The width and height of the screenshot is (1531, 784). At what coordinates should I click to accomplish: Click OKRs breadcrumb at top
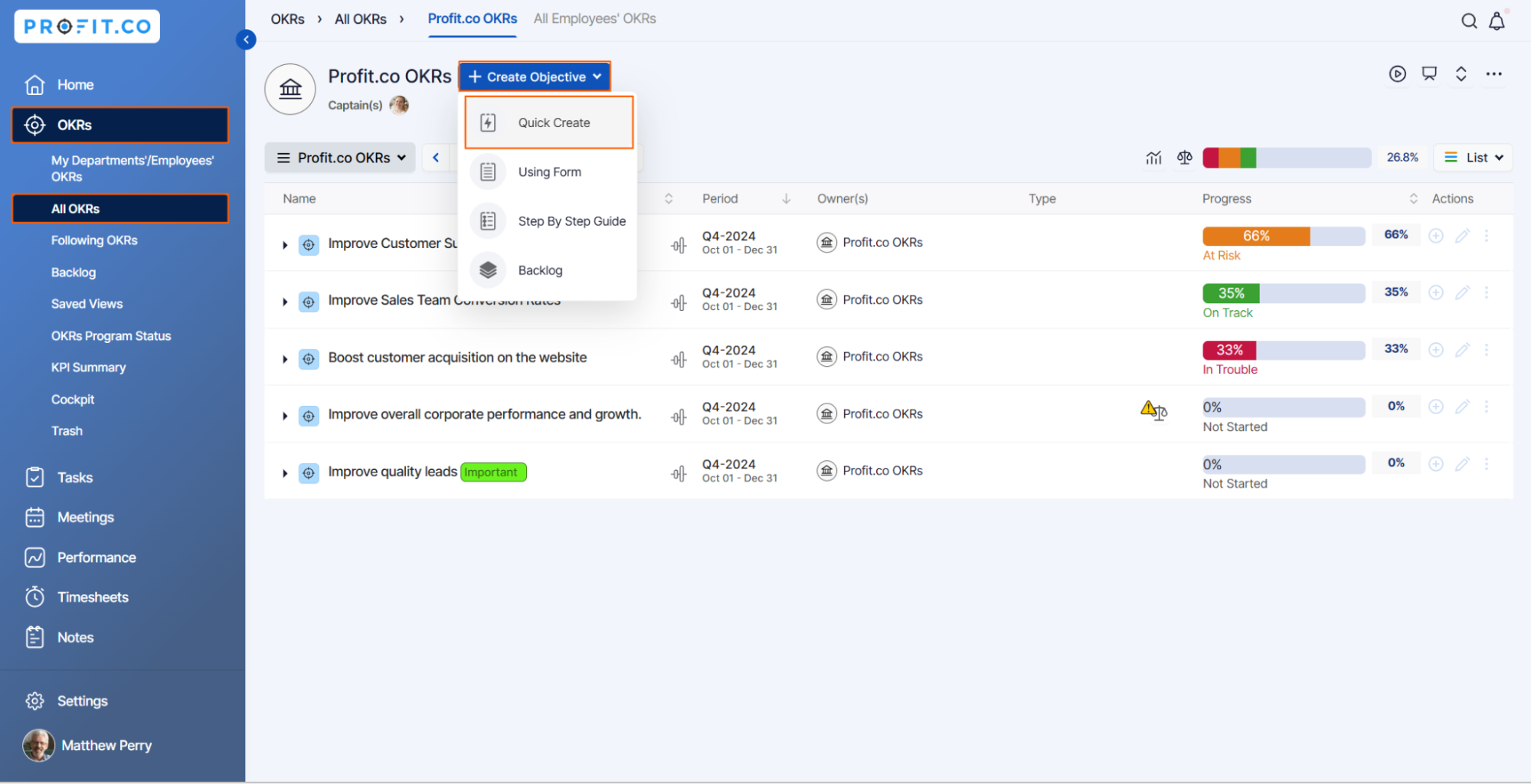tap(287, 19)
